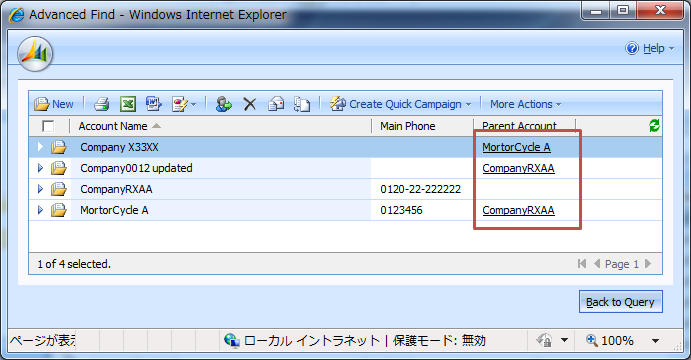Expand the CompanyRXAA row arrow

coord(40,189)
